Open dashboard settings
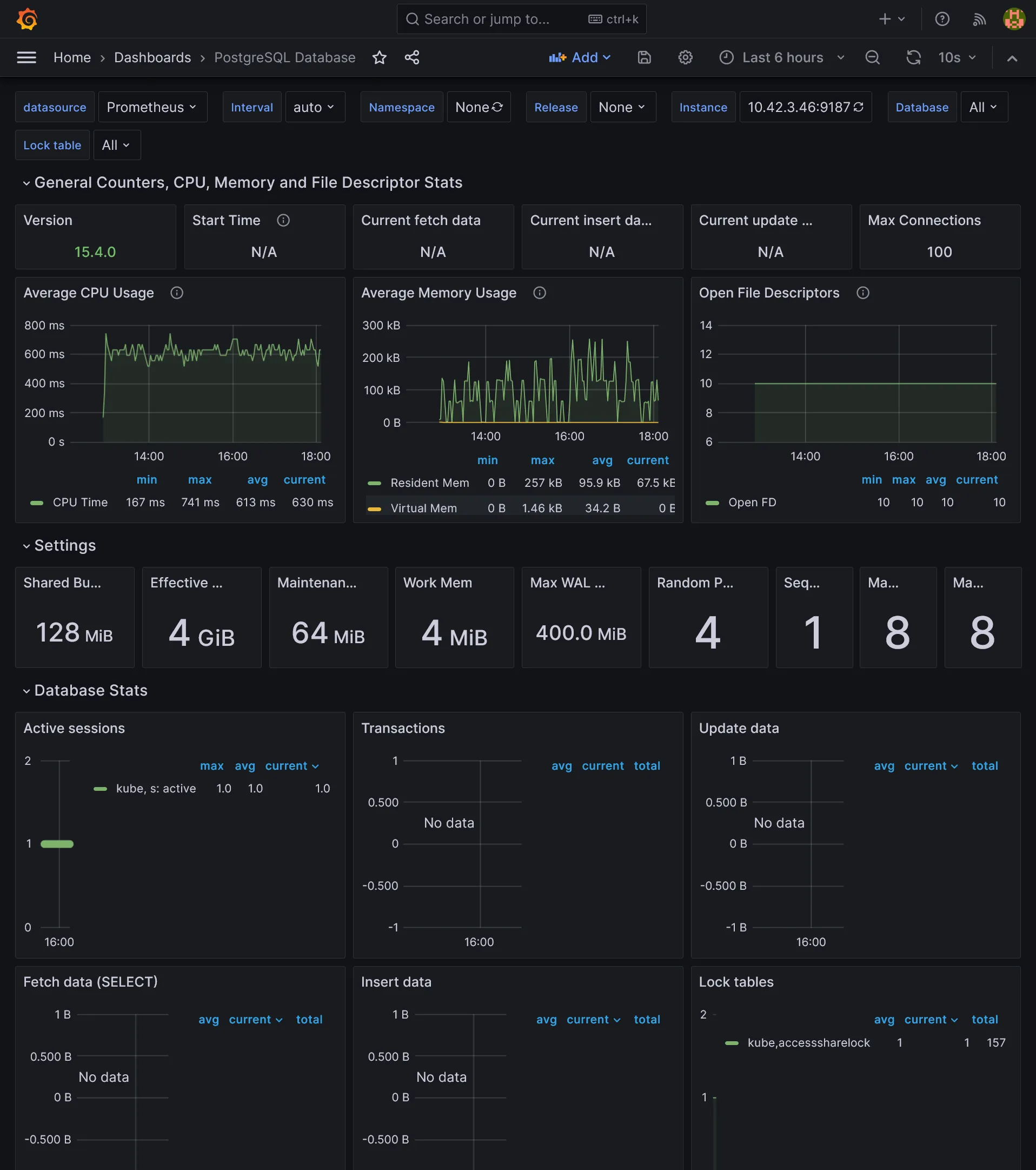This screenshot has width=1036, height=1170. point(685,57)
